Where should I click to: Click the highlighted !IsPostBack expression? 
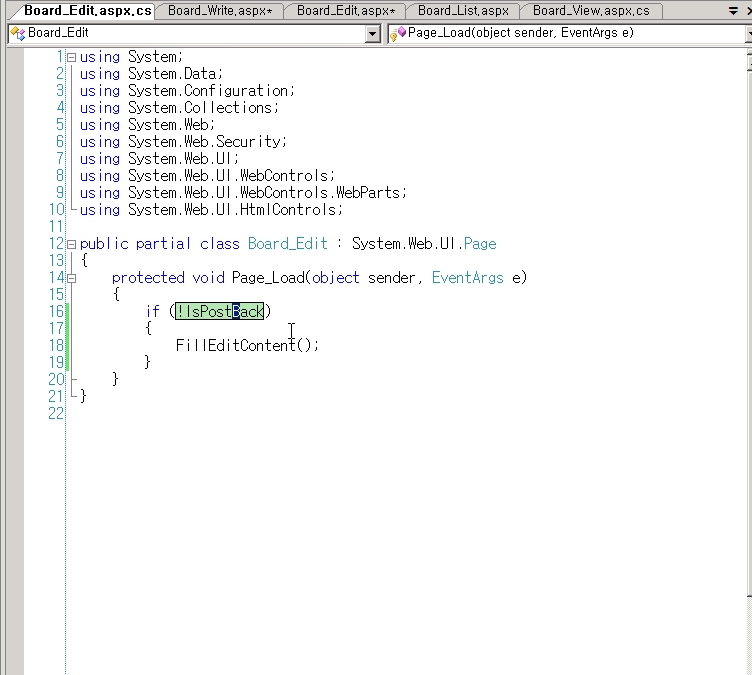pyautogui.click(x=220, y=311)
